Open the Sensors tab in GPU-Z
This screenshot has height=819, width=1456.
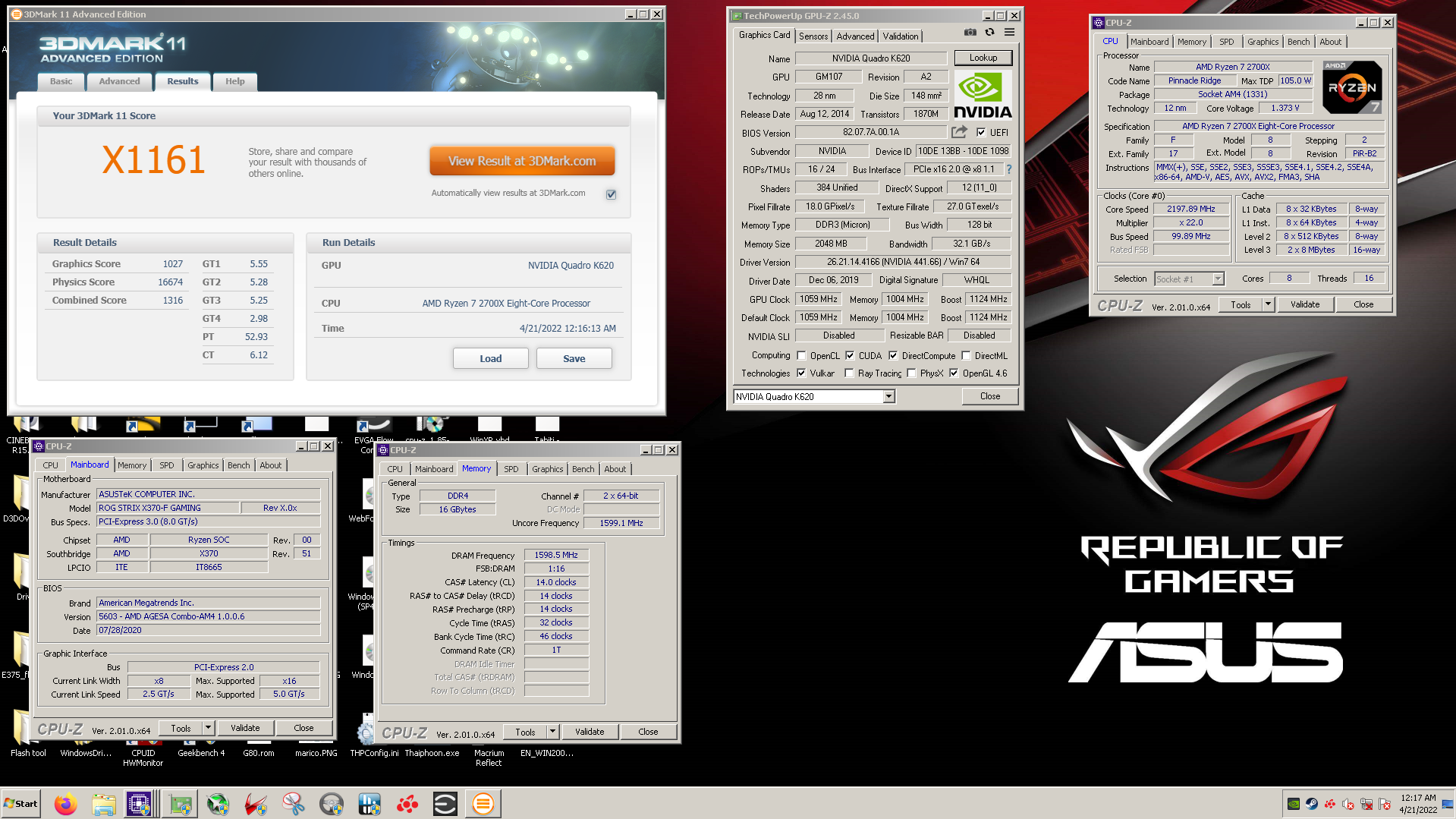813,36
